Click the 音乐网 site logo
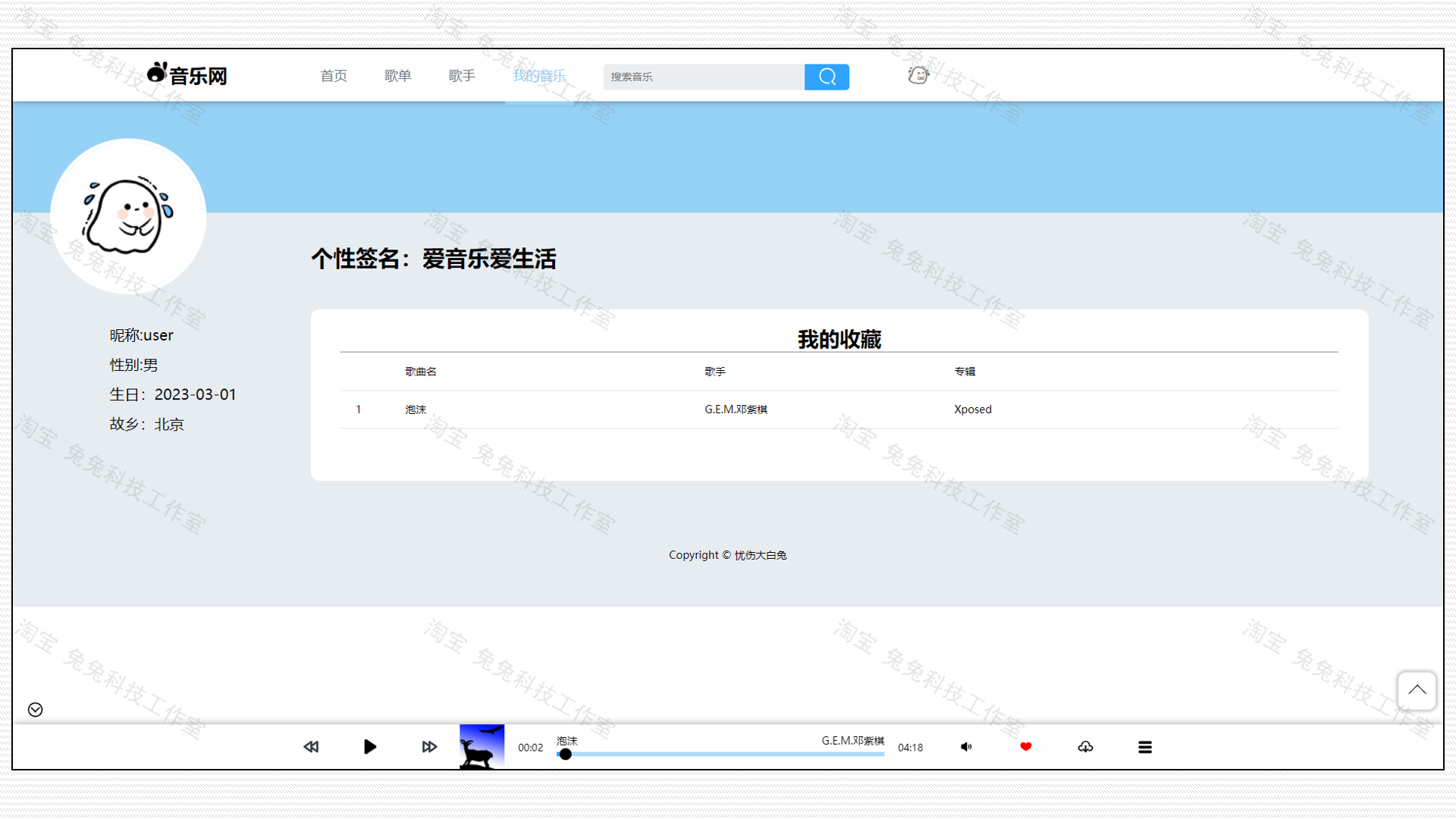 point(186,74)
